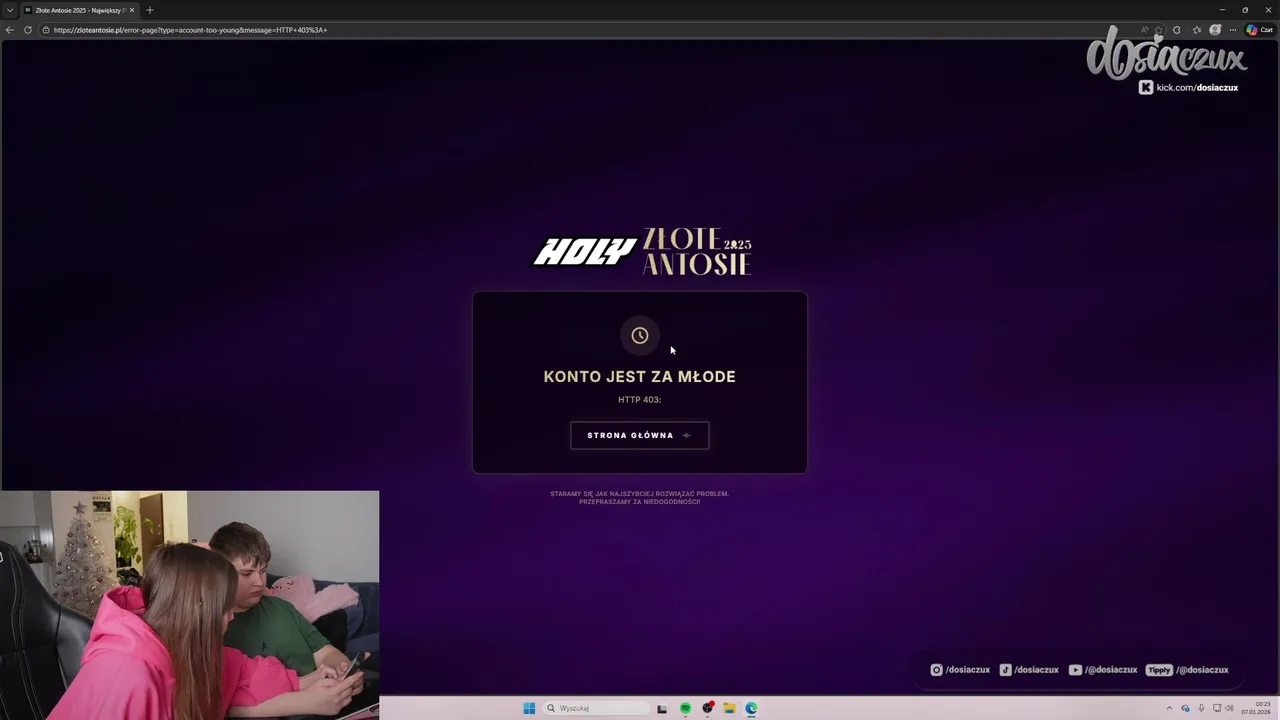Open the Favorites list icon
The image size is (1280, 720).
point(1197,30)
